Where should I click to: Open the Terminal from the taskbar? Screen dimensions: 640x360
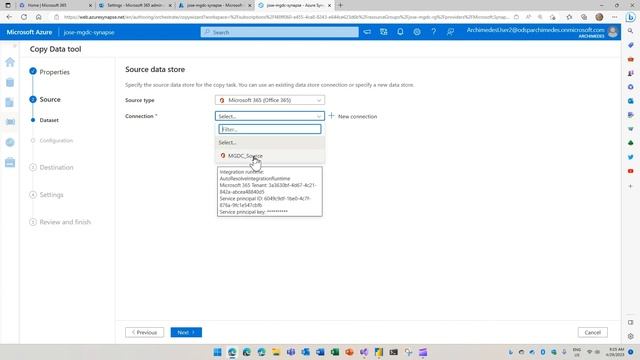(x=393, y=352)
